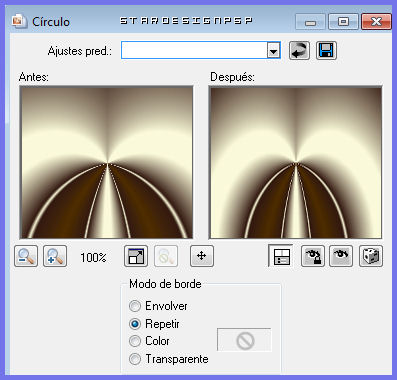This screenshot has width=397, height=380.
Task: Toggle the show/hide previews icon
Action: click(281, 256)
